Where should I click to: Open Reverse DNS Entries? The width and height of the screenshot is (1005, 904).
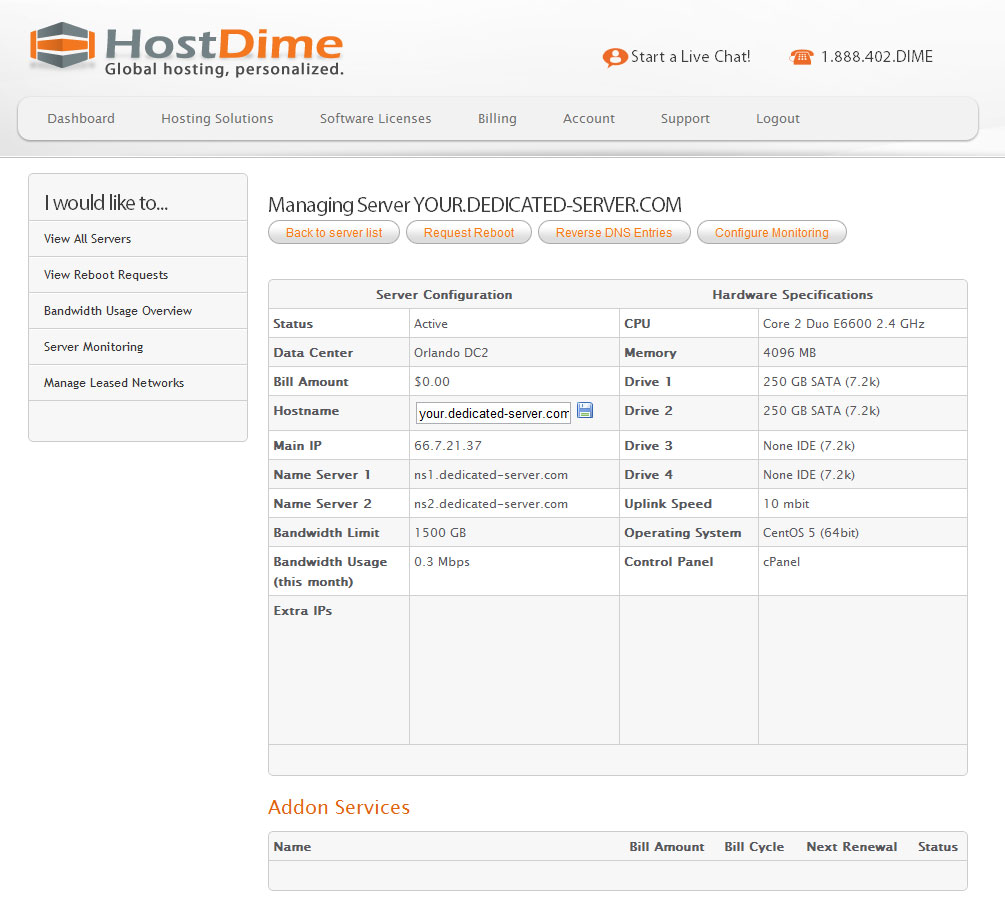(x=614, y=233)
